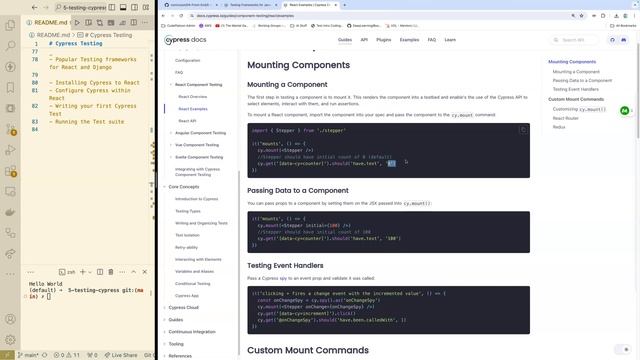640x360 pixels.
Task: Jump to Testing Event Handlers in contents
Action: 576,89
